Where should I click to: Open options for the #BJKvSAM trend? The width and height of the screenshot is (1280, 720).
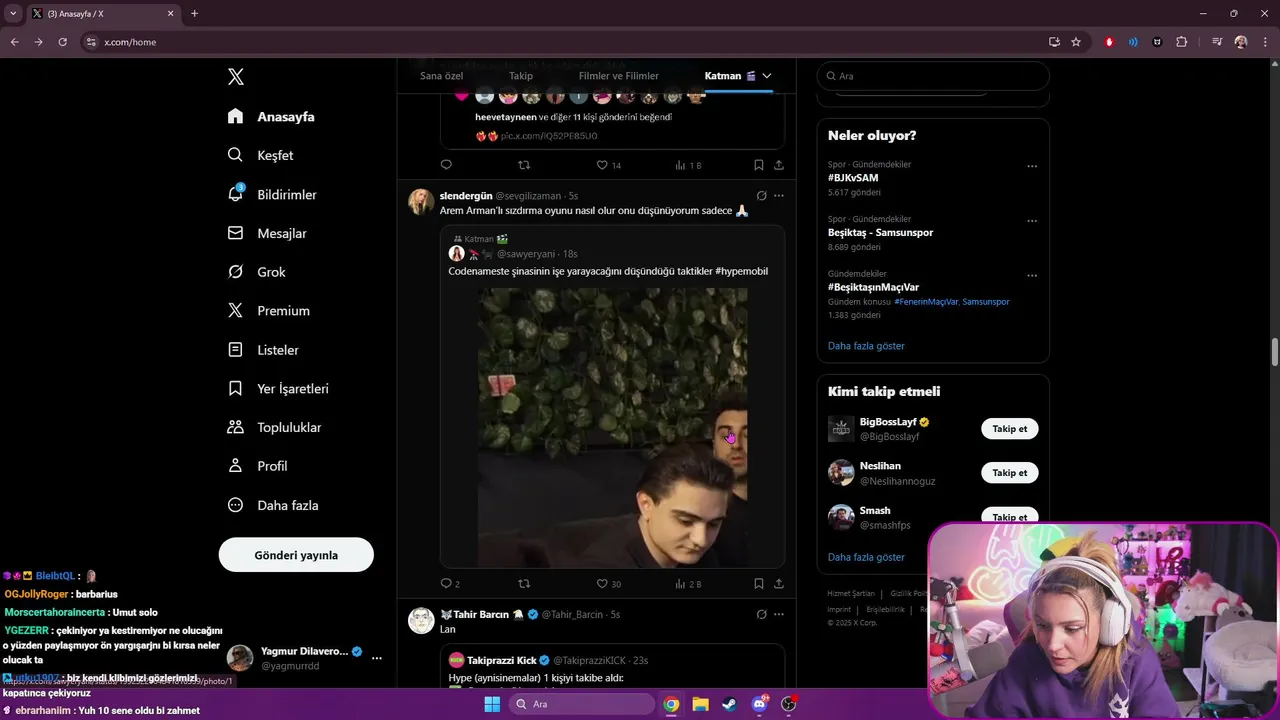click(1032, 167)
